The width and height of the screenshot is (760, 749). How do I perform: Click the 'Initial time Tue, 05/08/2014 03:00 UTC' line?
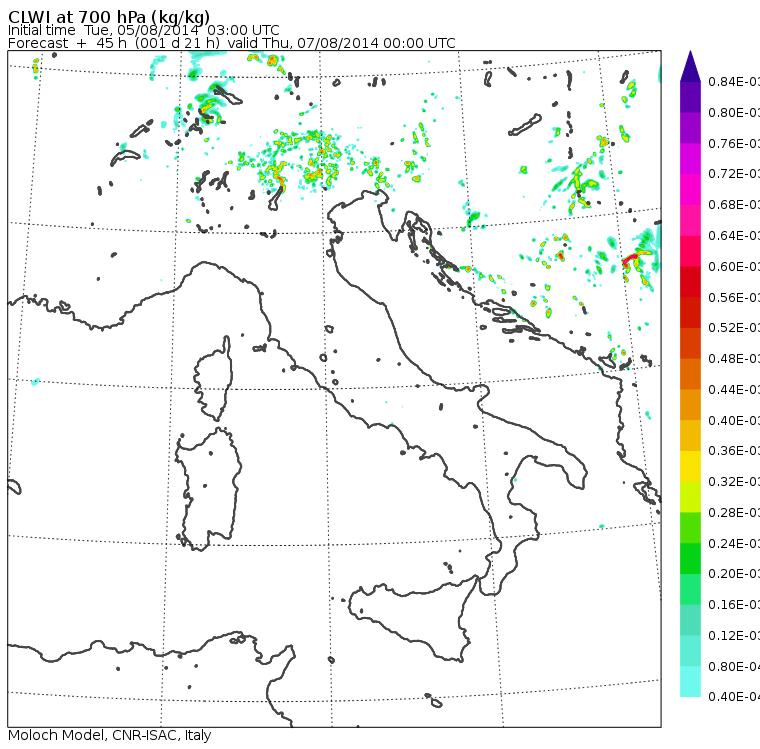(143, 30)
